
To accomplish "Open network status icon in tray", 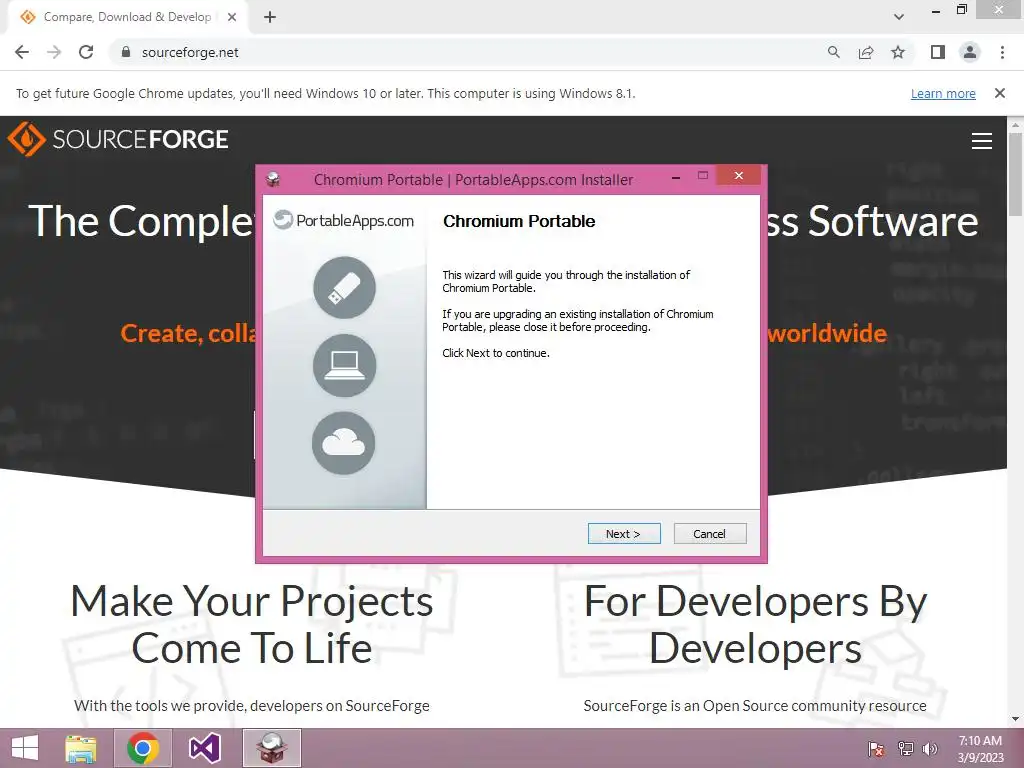I will 905,749.
